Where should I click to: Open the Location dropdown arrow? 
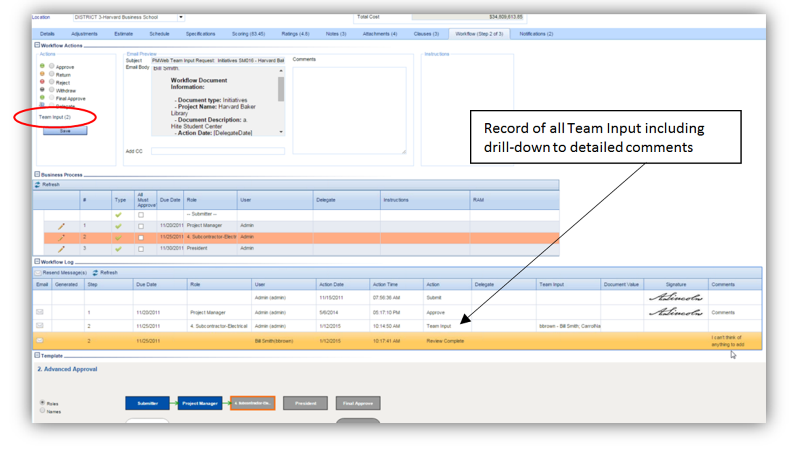(180, 17)
